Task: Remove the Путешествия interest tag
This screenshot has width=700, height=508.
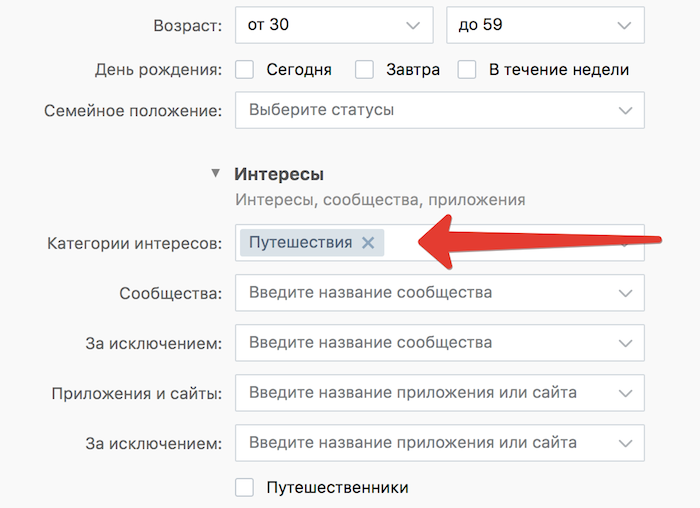Action: coord(368,243)
